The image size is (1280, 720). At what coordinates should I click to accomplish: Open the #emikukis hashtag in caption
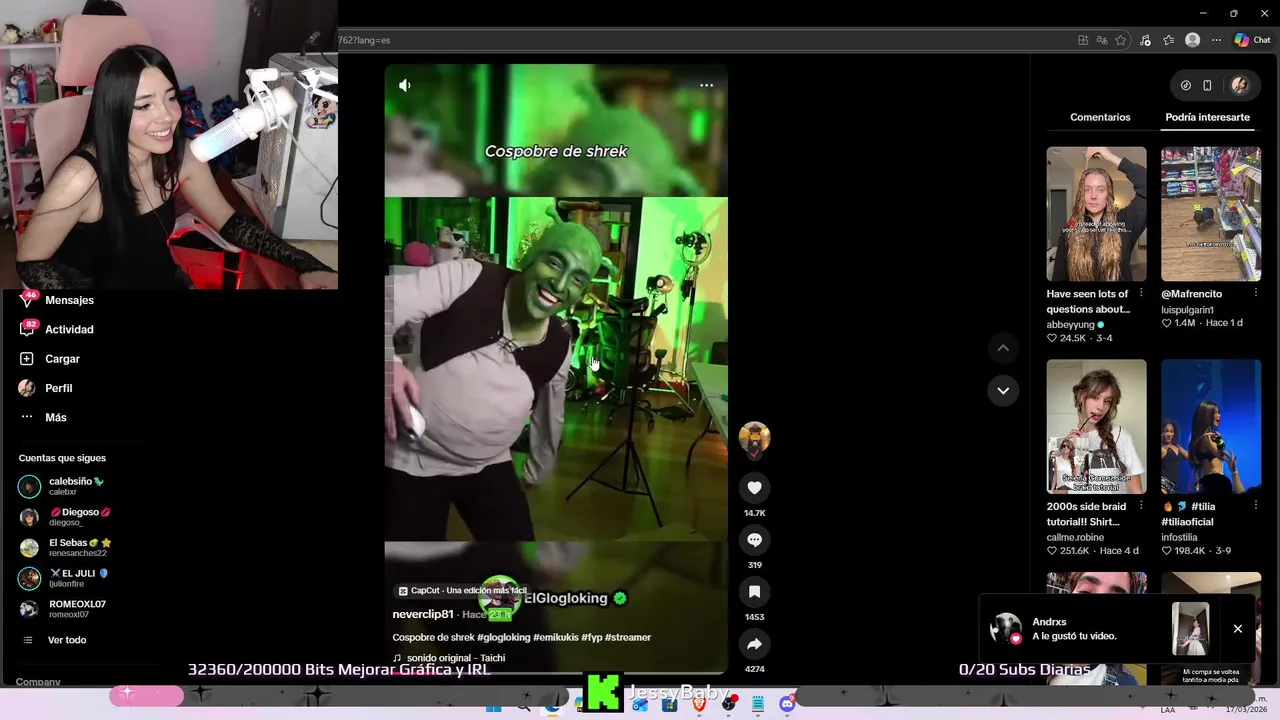pos(555,637)
